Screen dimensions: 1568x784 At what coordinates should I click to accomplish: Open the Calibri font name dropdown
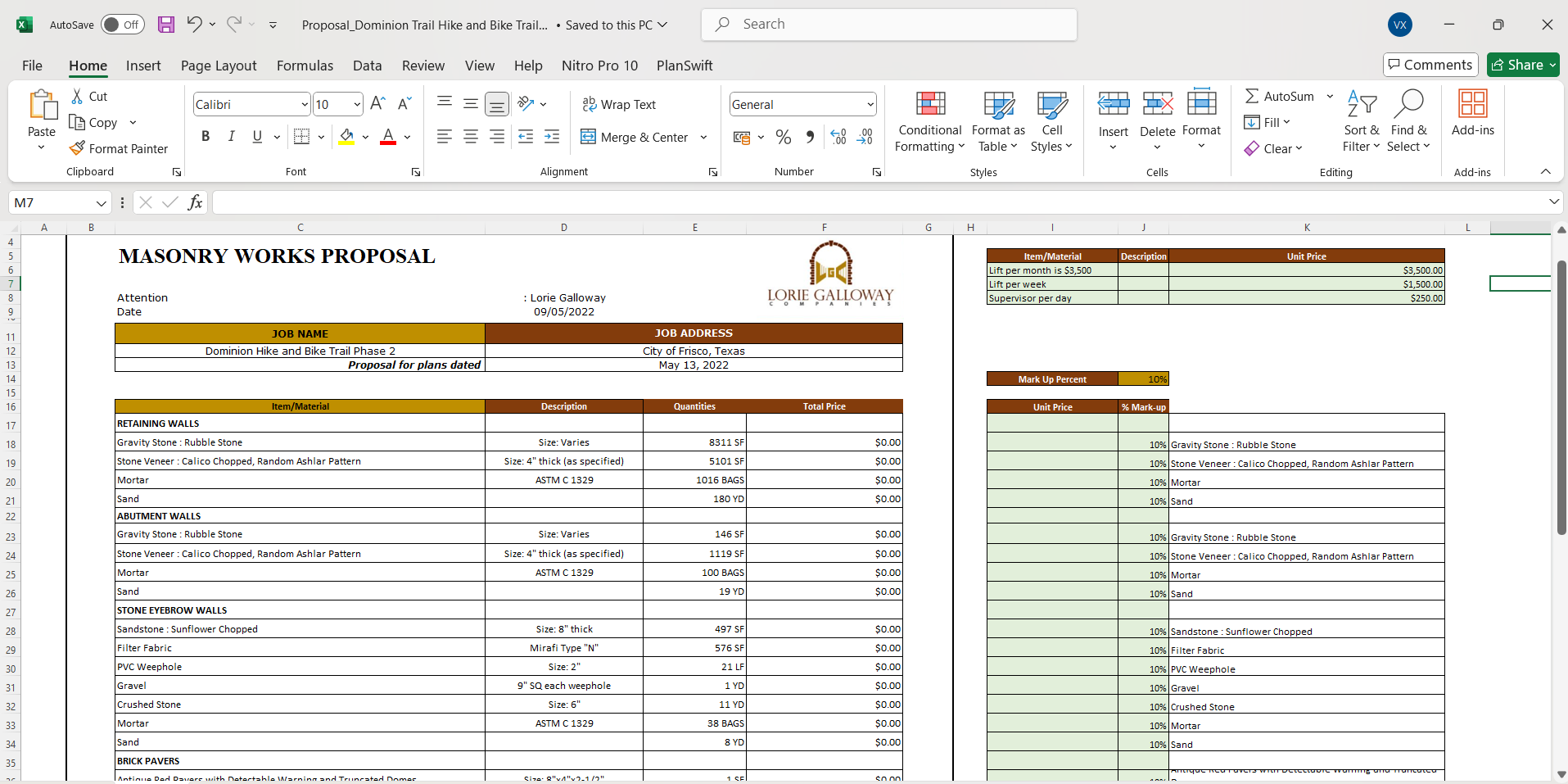coord(305,104)
